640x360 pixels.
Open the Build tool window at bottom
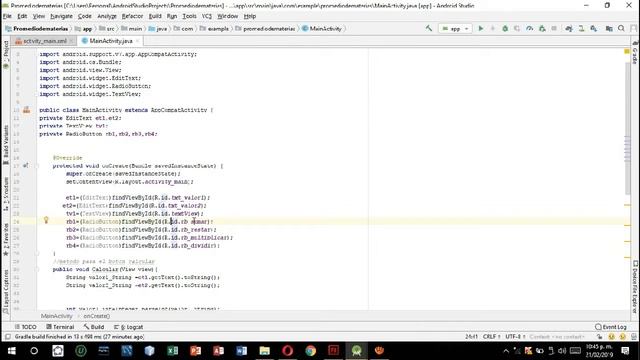coord(94,327)
